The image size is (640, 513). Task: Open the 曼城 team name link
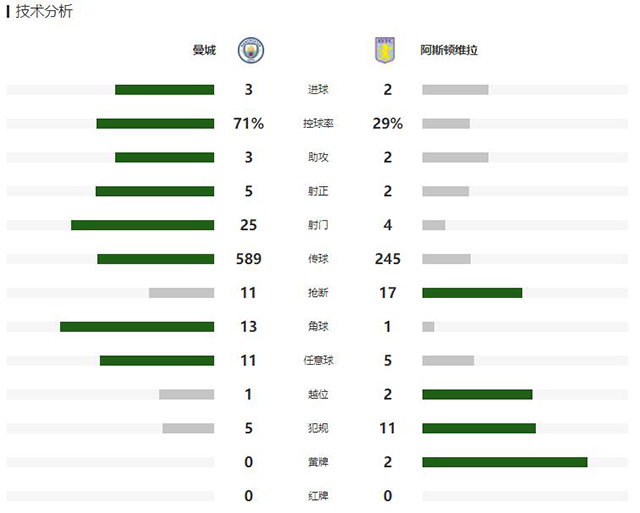point(204,49)
